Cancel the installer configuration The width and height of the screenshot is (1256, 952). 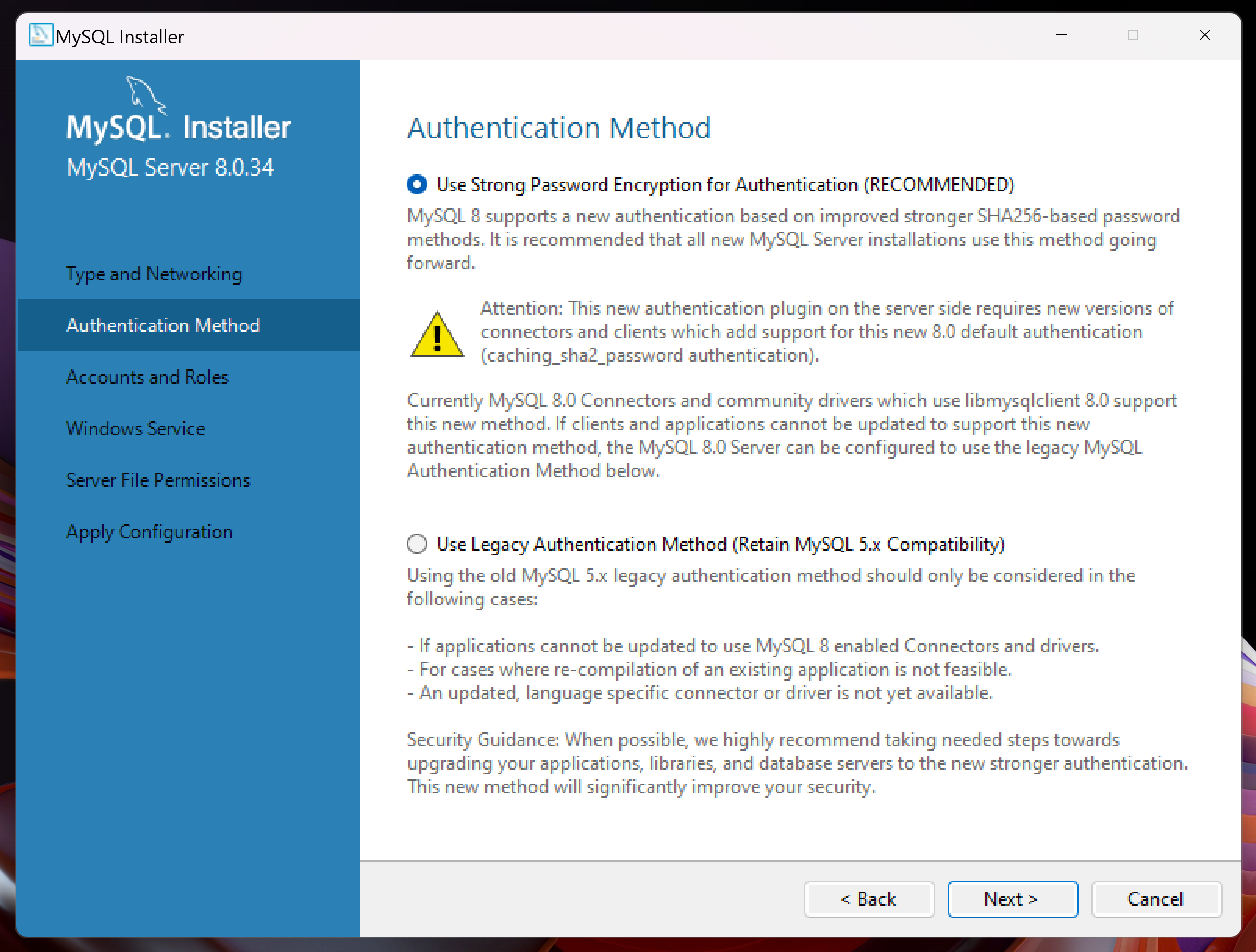point(1155,899)
